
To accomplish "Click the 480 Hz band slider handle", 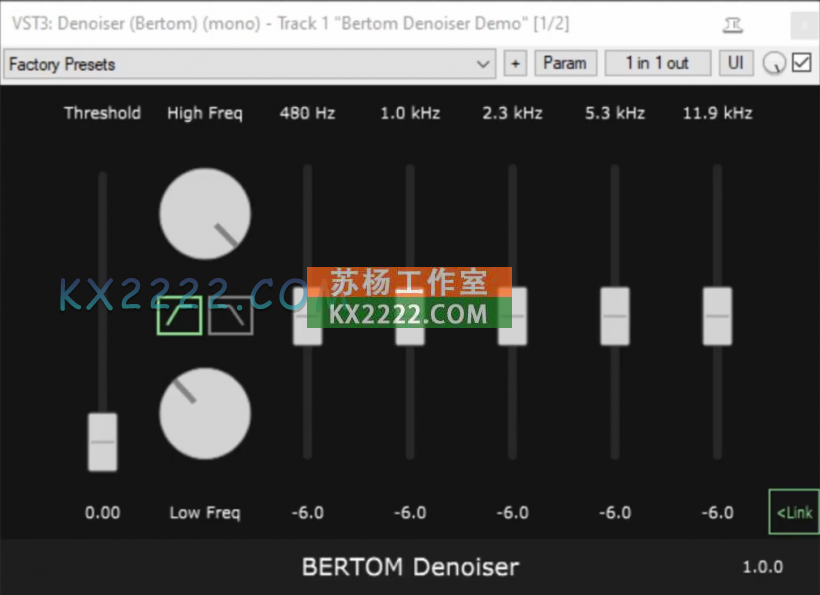I will [x=308, y=316].
